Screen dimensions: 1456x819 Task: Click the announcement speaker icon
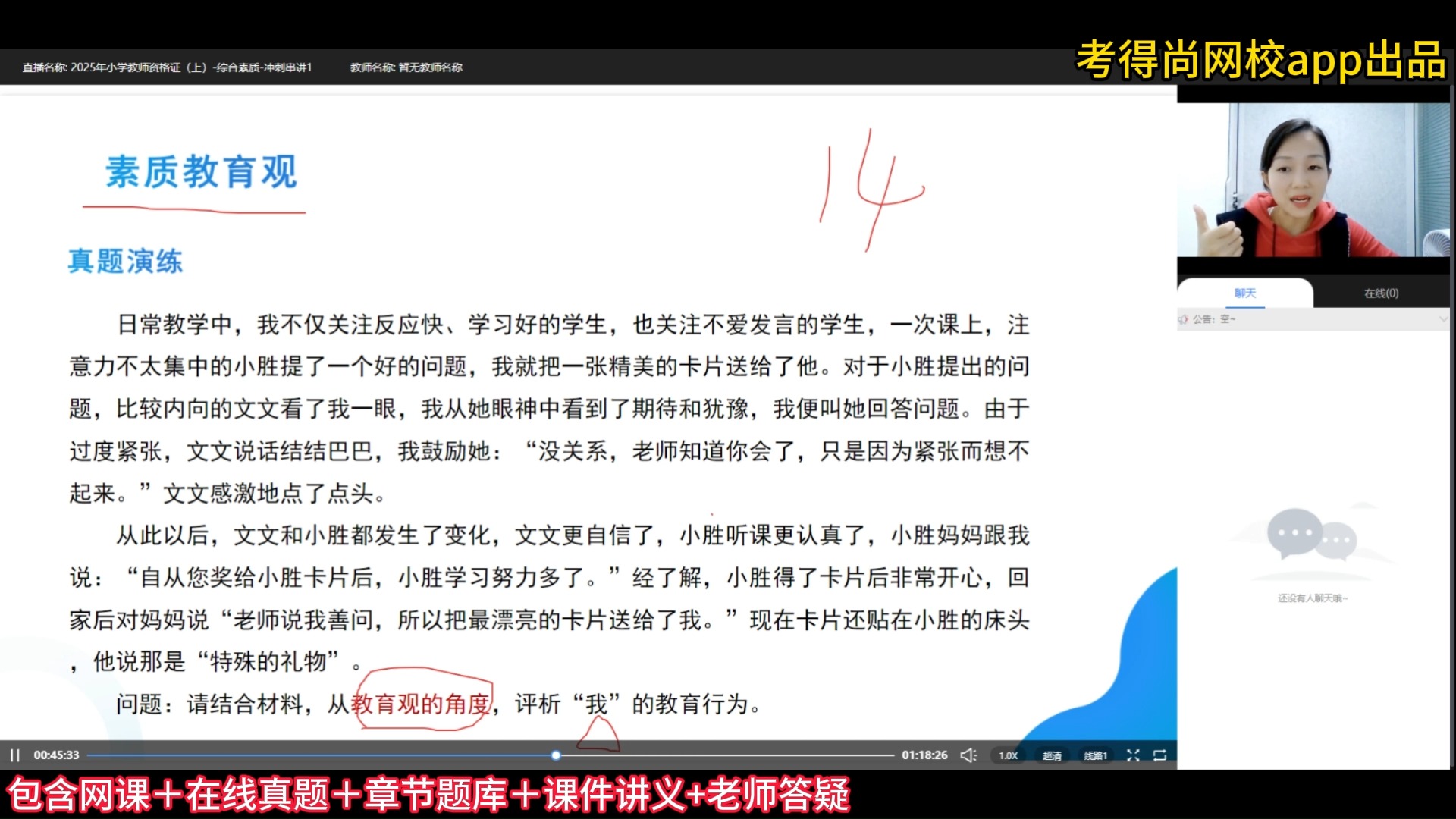pyautogui.click(x=1183, y=319)
